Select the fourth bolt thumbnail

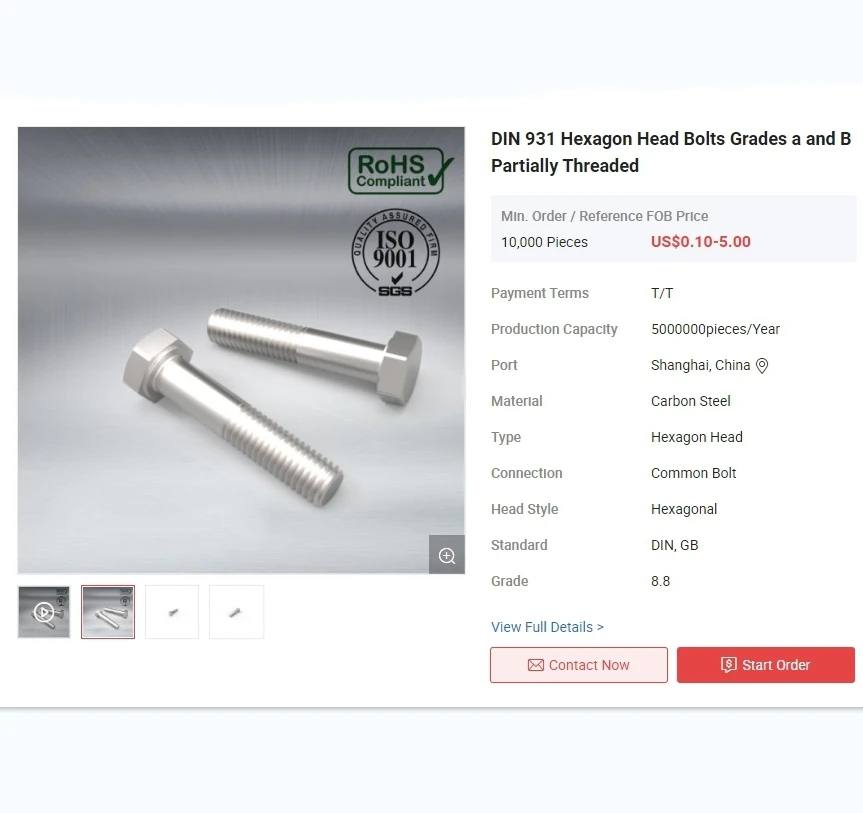[x=236, y=612]
